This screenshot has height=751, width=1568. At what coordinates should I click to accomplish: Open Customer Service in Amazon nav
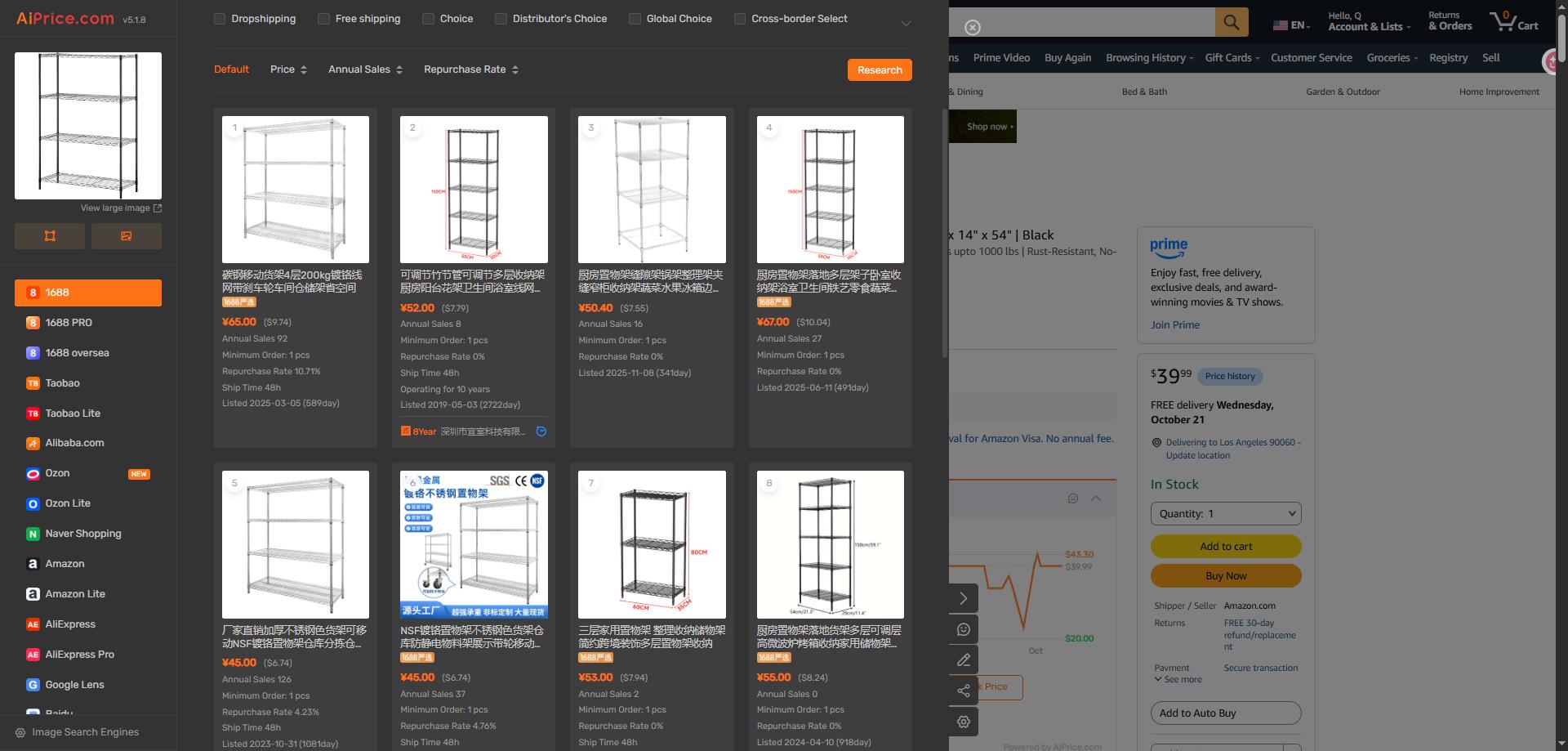[1311, 58]
